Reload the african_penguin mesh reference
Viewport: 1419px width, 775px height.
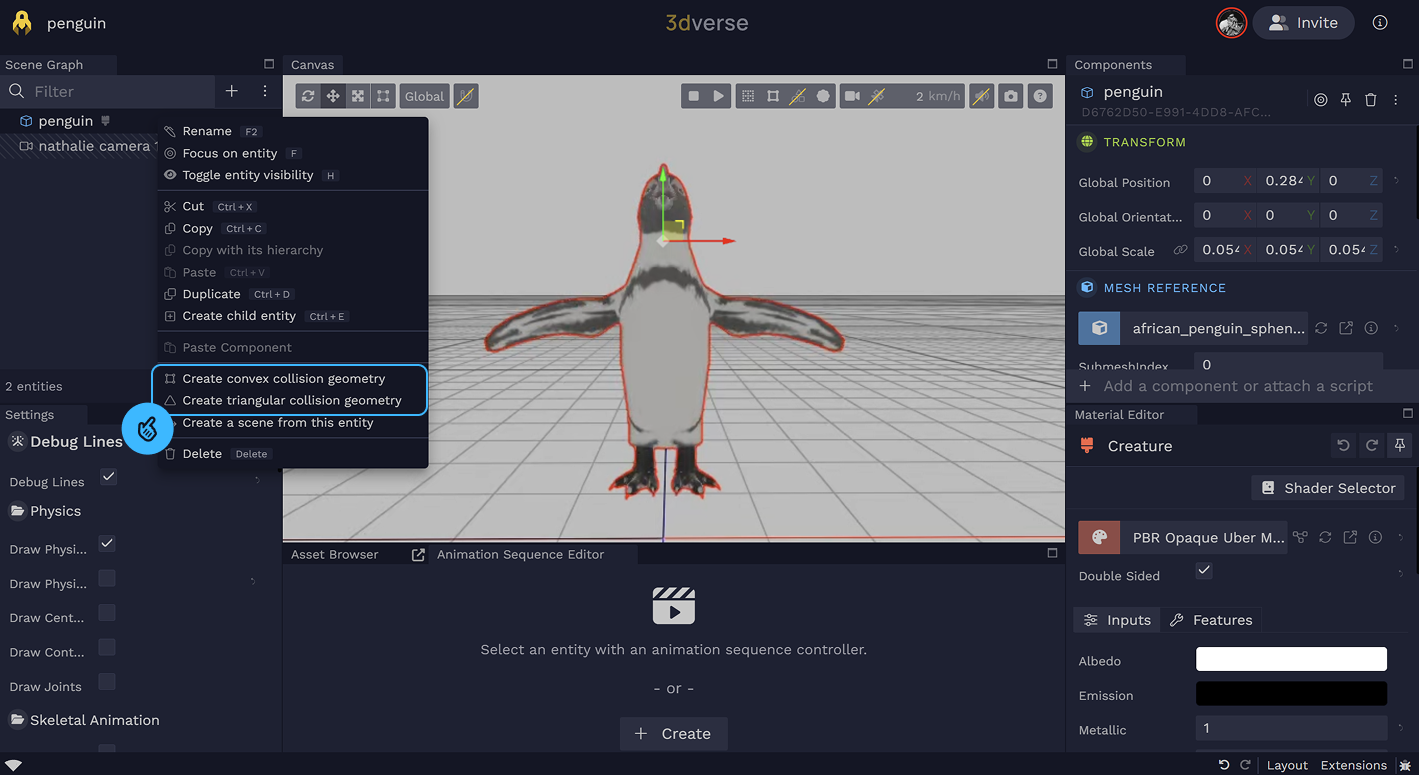1321,328
